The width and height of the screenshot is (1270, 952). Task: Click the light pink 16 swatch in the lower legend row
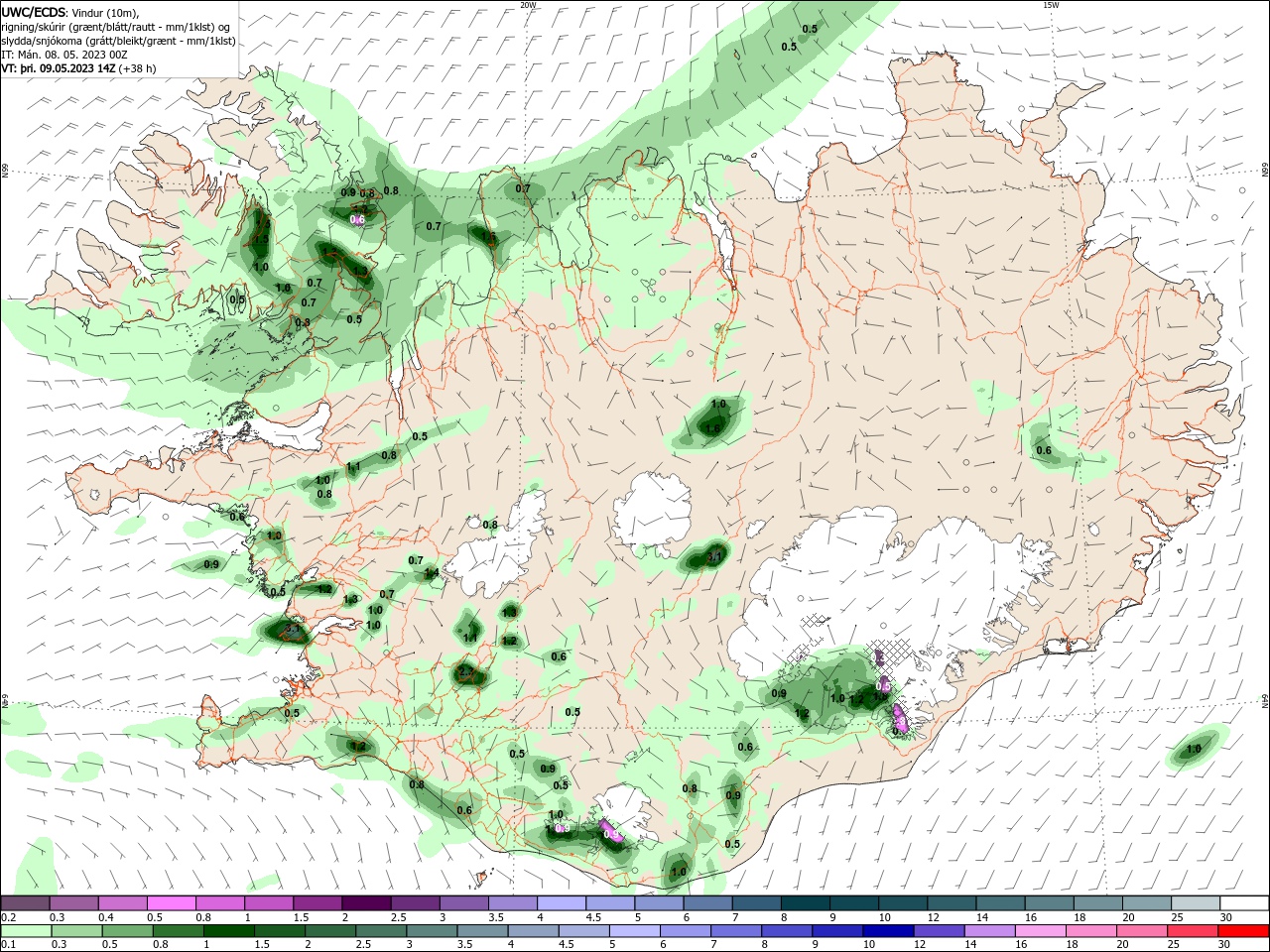pos(1039,931)
